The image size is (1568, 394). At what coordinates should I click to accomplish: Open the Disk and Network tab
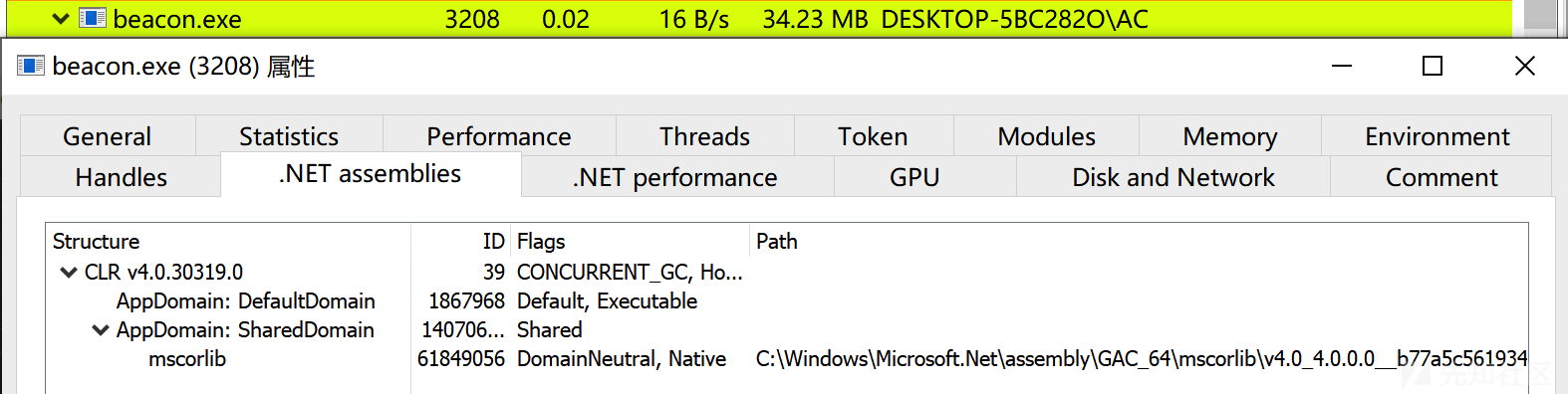point(1174,177)
